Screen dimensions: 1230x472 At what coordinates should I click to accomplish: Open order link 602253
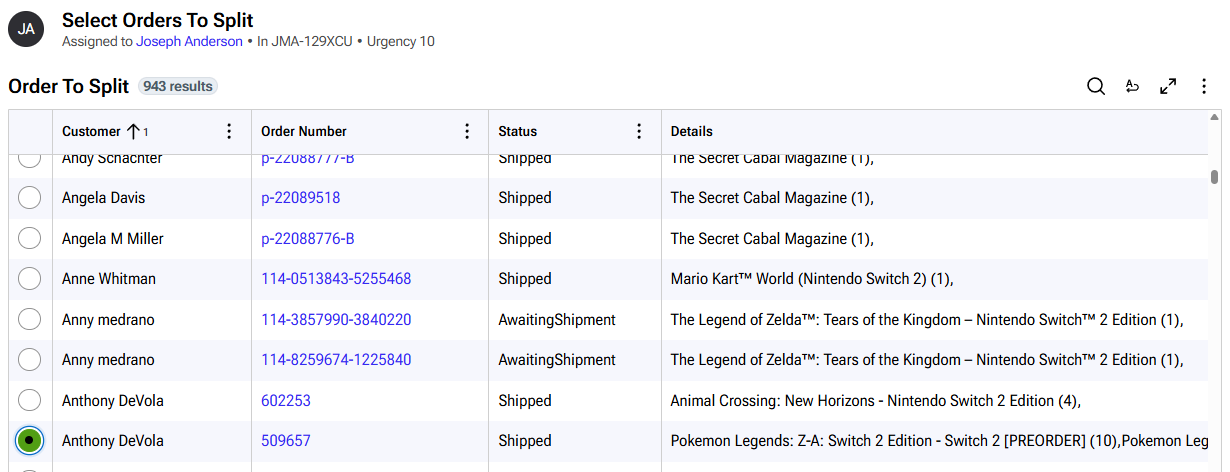(x=286, y=400)
